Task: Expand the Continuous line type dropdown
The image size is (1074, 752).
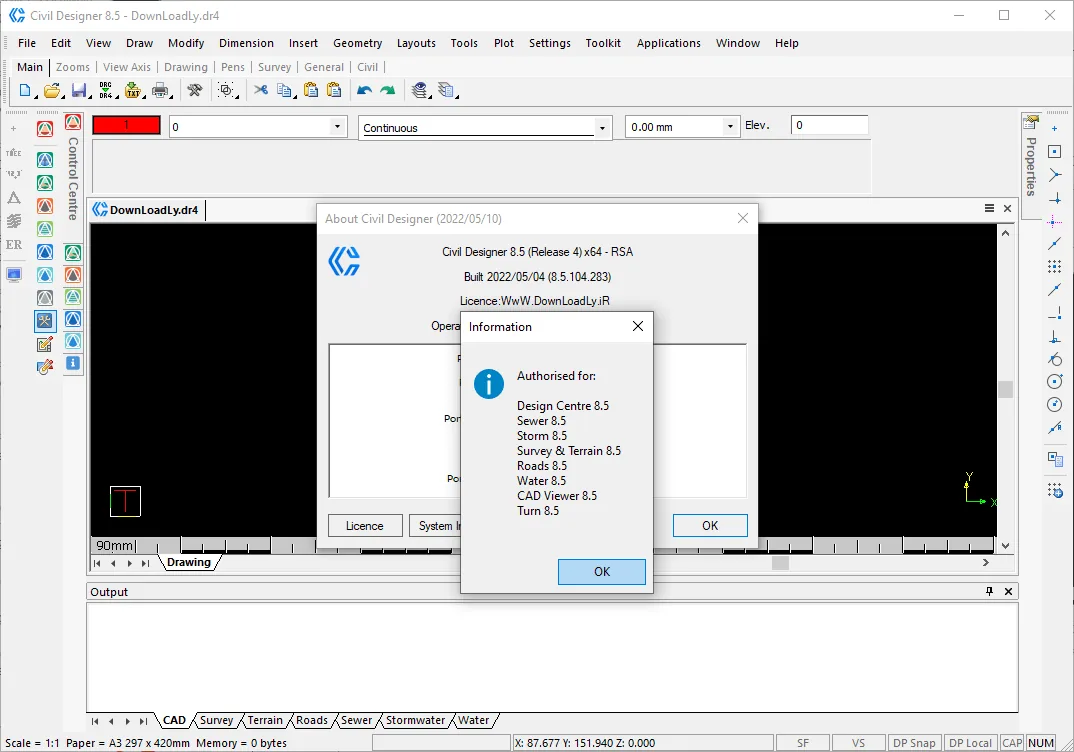Action: point(602,128)
